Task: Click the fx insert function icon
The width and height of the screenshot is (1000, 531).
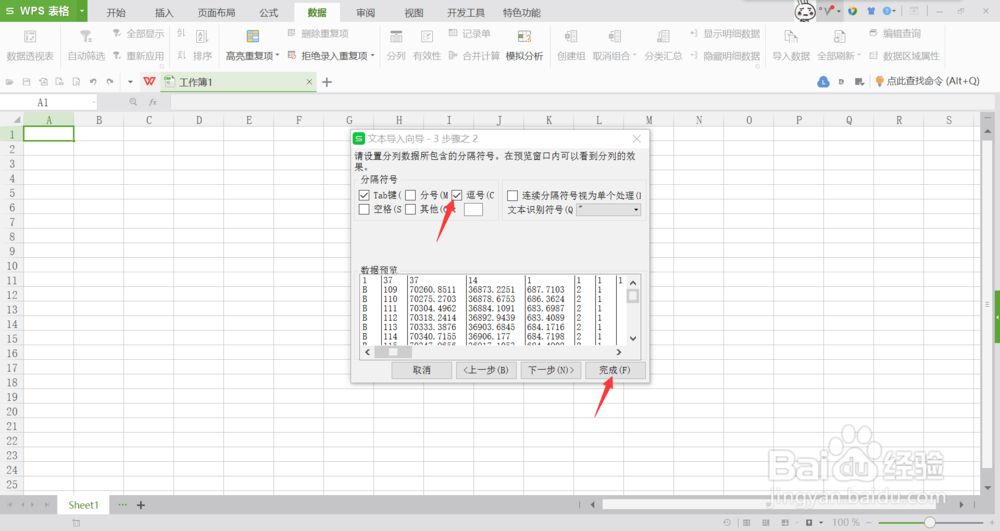Action: click(x=152, y=102)
